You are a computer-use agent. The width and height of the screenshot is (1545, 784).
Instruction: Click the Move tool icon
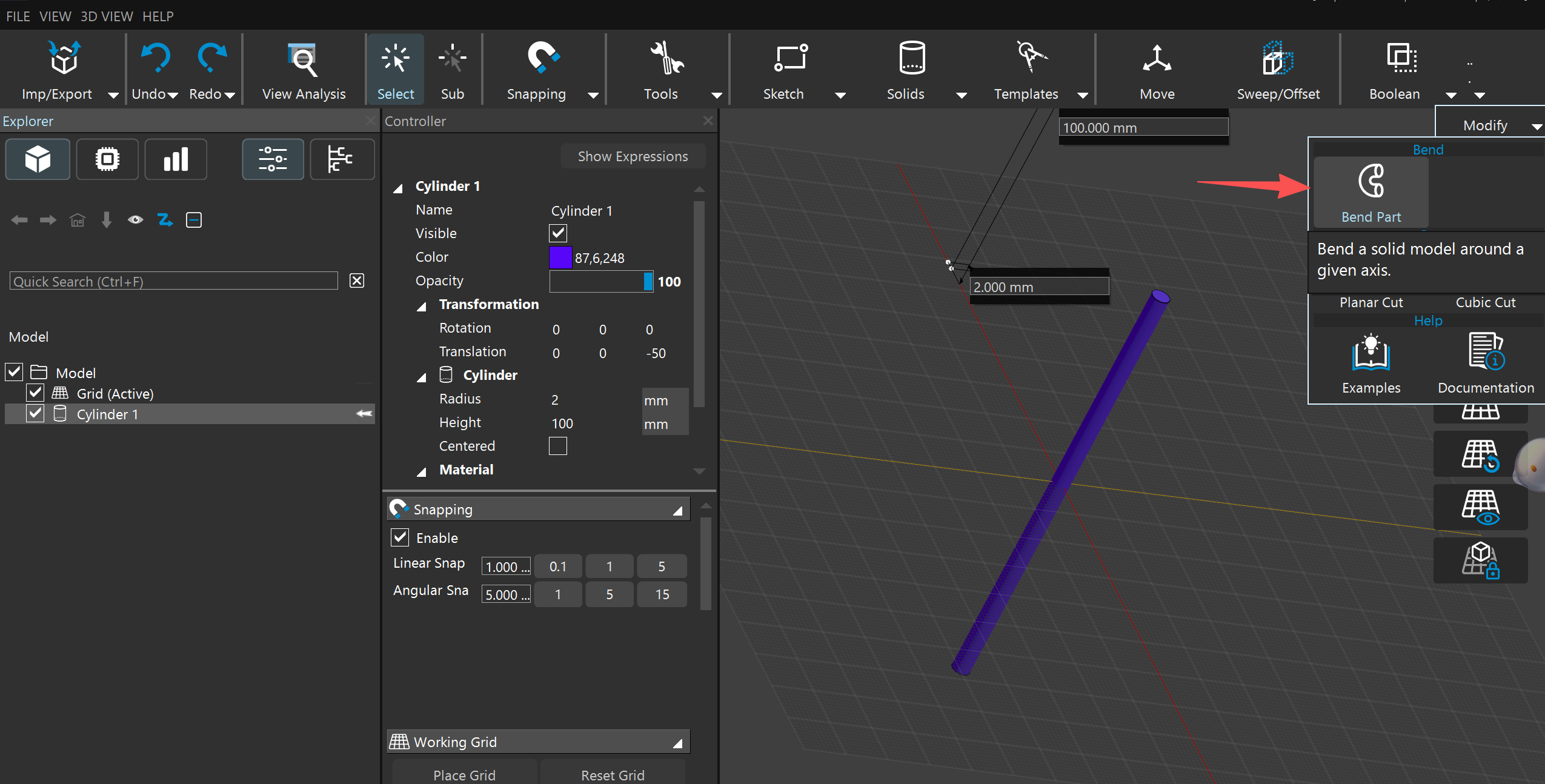coord(1157,59)
